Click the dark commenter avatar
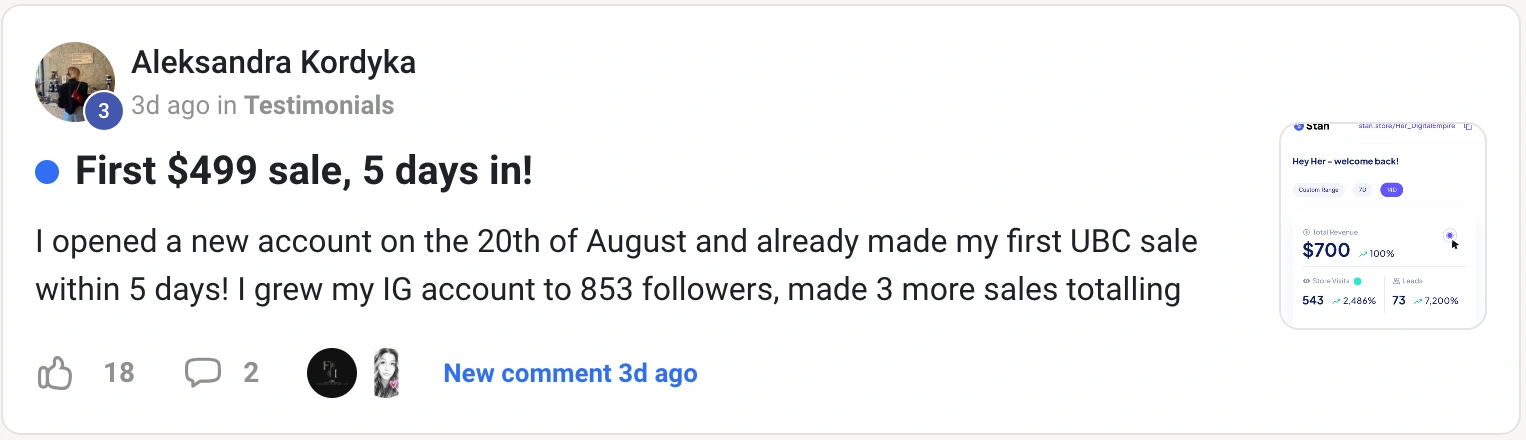The image size is (1526, 440). pyautogui.click(x=331, y=373)
